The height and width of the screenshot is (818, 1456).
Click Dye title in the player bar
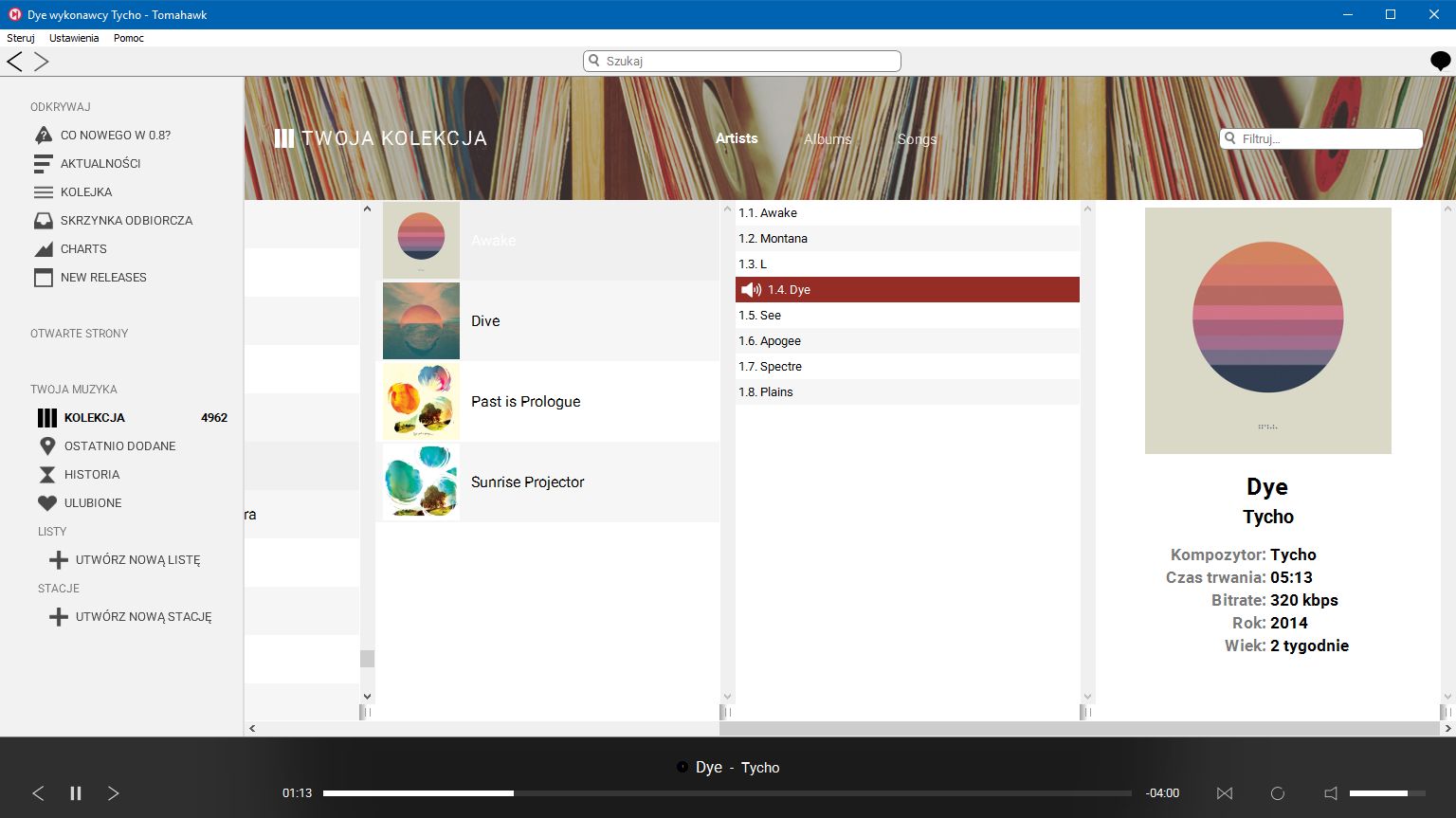pos(709,767)
